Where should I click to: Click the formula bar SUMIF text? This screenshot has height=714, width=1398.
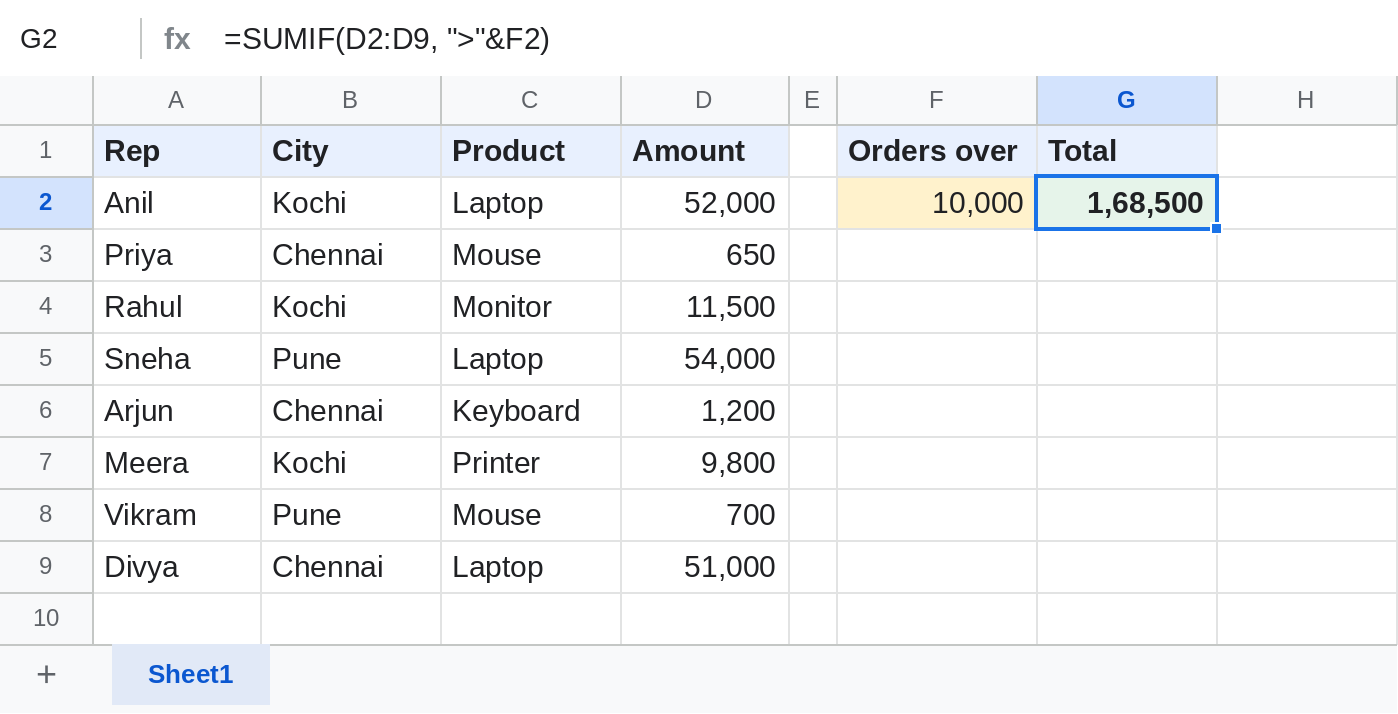click(x=387, y=39)
